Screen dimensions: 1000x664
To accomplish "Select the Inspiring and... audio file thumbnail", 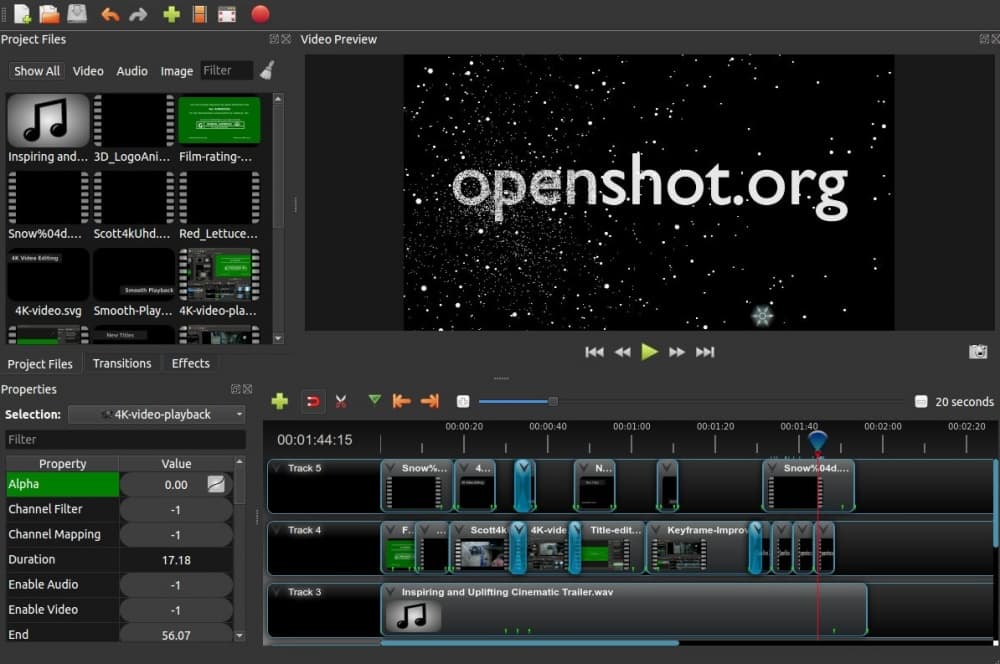I will tap(48, 121).
